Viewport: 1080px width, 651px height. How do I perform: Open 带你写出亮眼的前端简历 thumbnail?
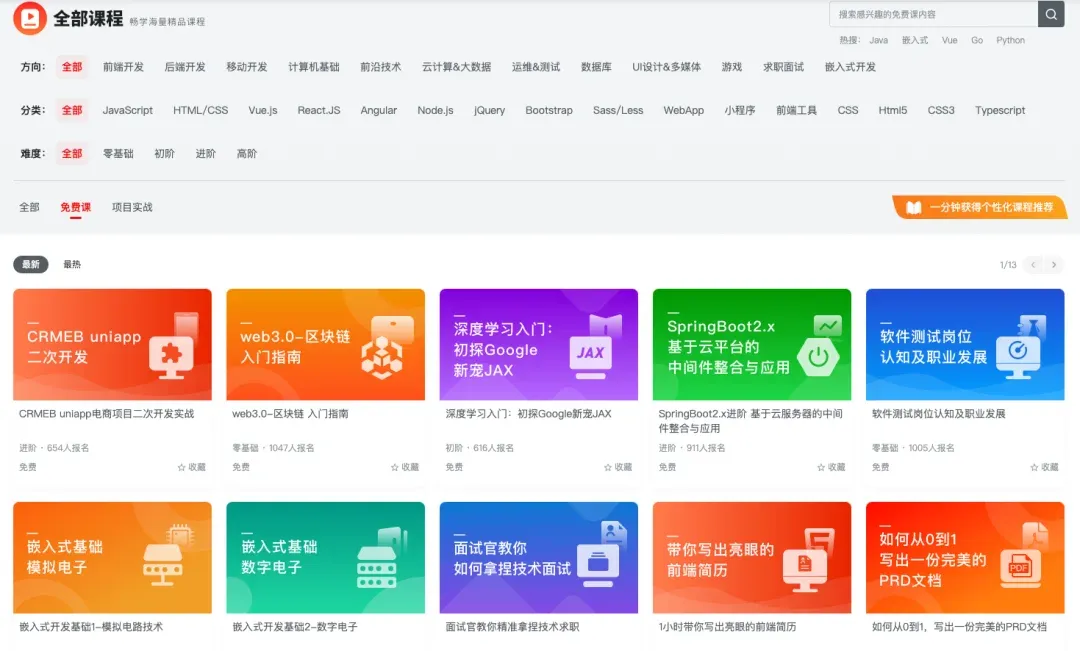(x=751, y=557)
